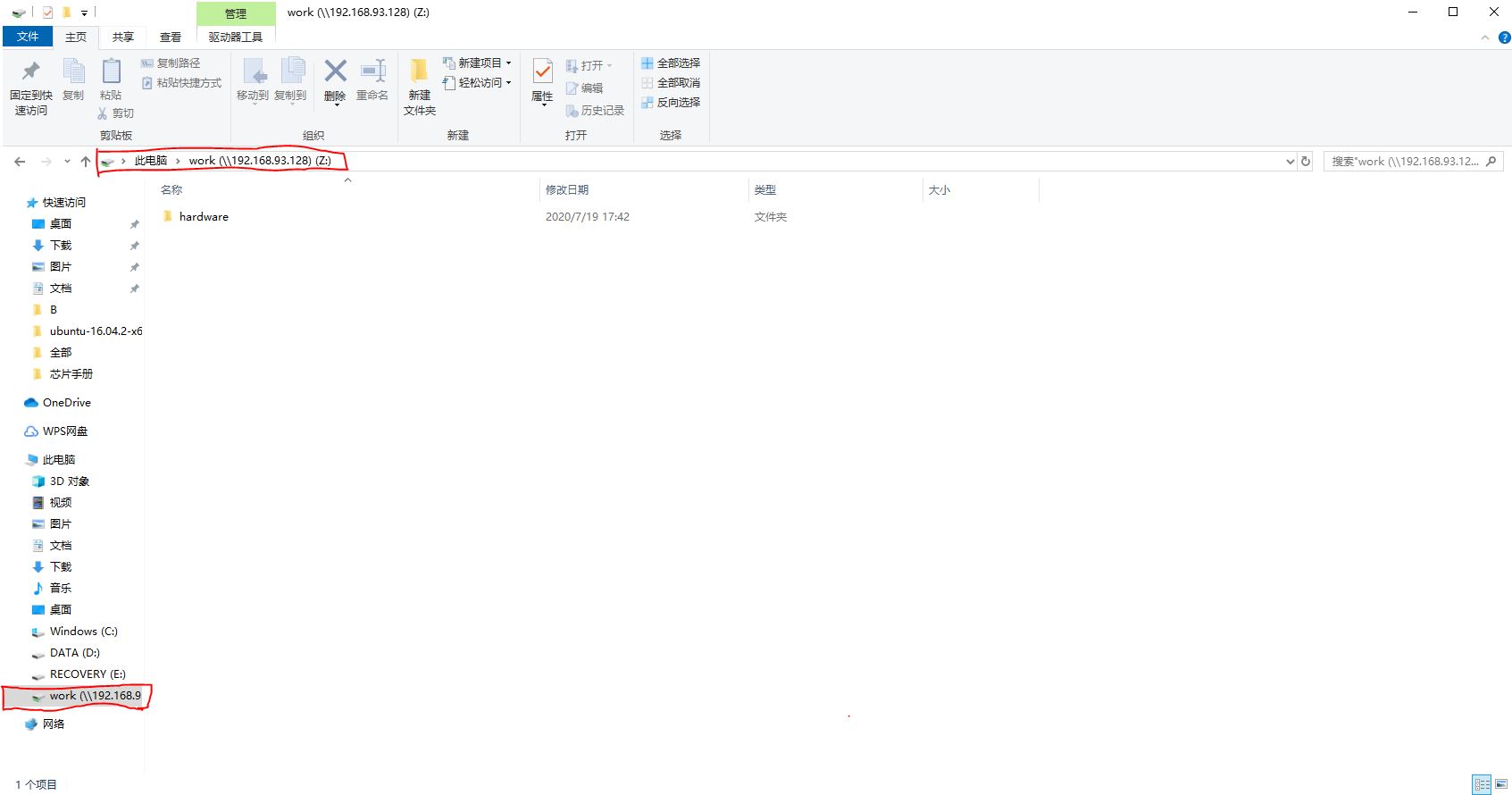Collapse the ribbon with chevron
Image resolution: width=1512 pixels, height=795 pixels.
click(x=1485, y=38)
